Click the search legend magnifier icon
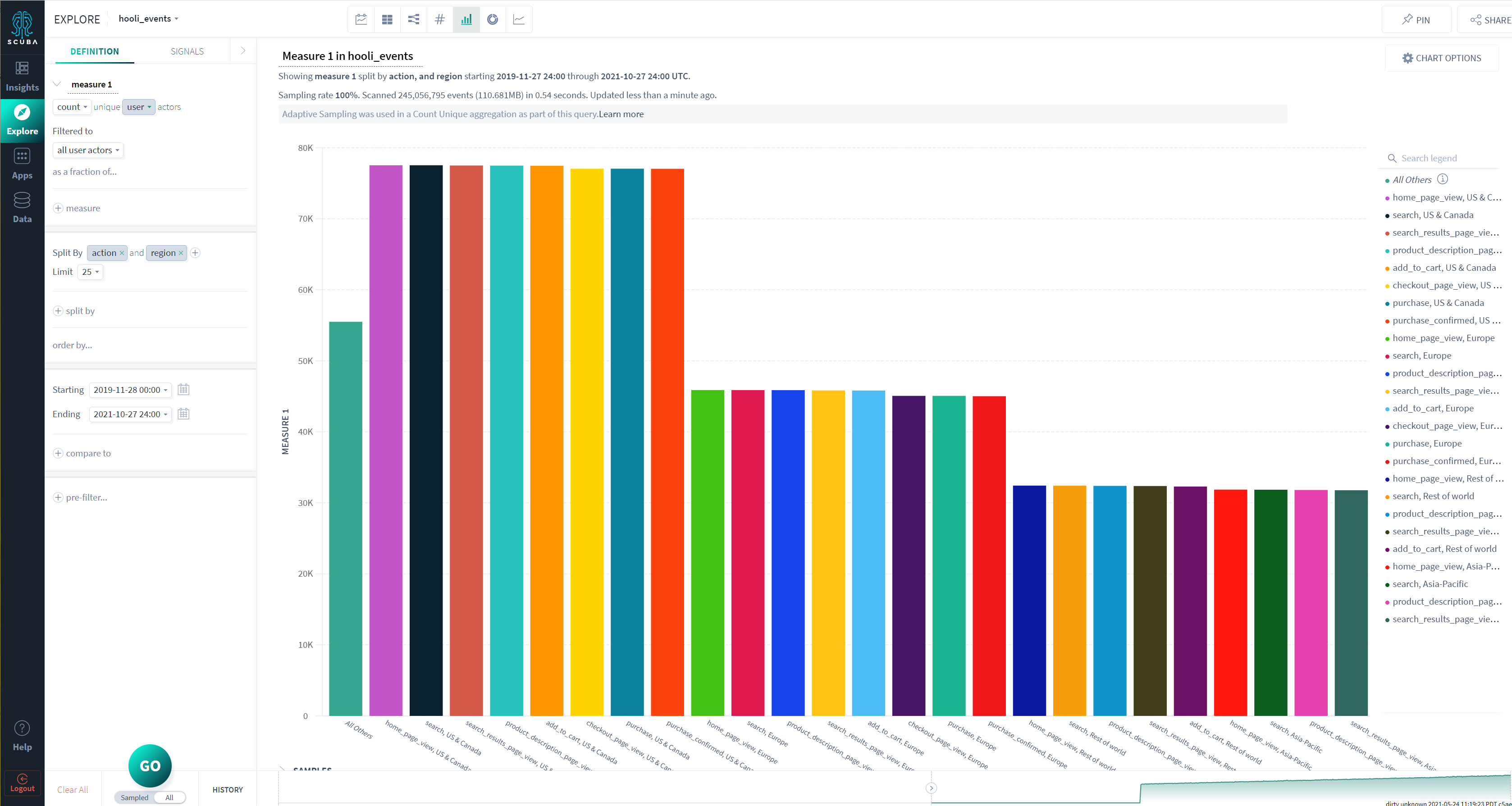 [1392, 159]
